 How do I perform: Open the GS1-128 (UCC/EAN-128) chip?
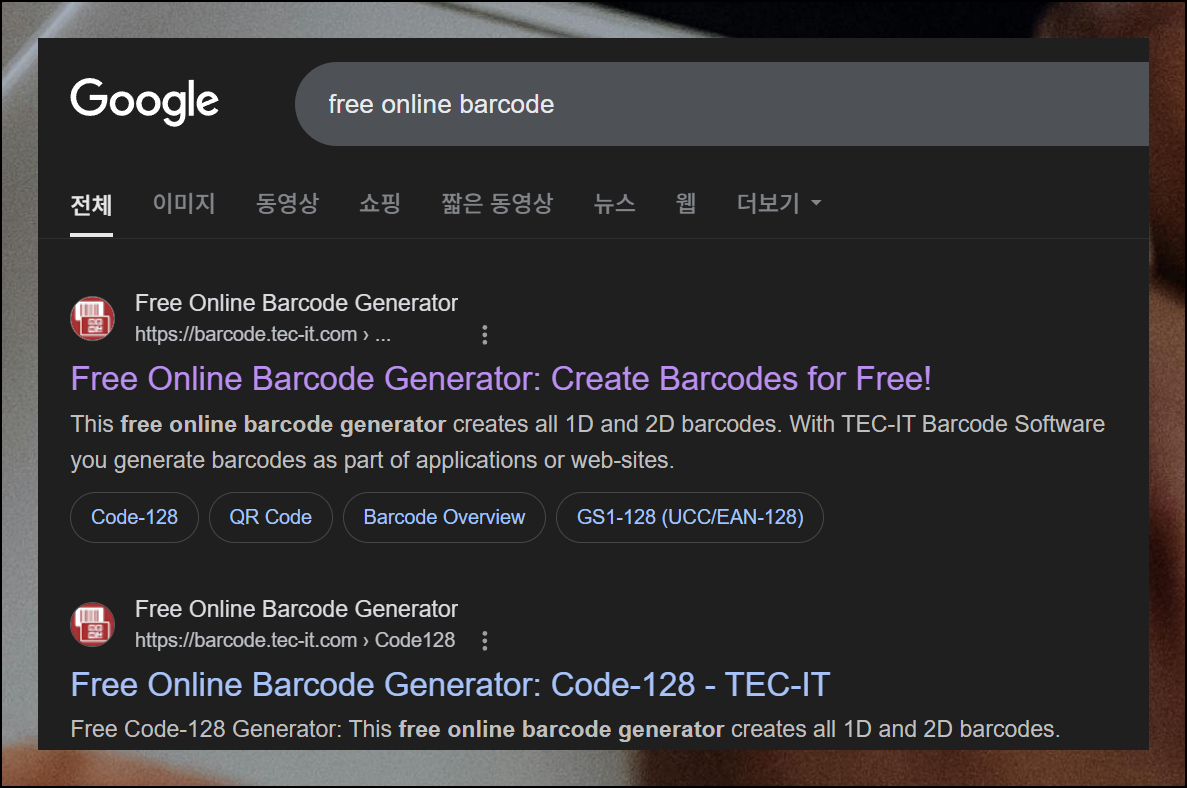690,517
